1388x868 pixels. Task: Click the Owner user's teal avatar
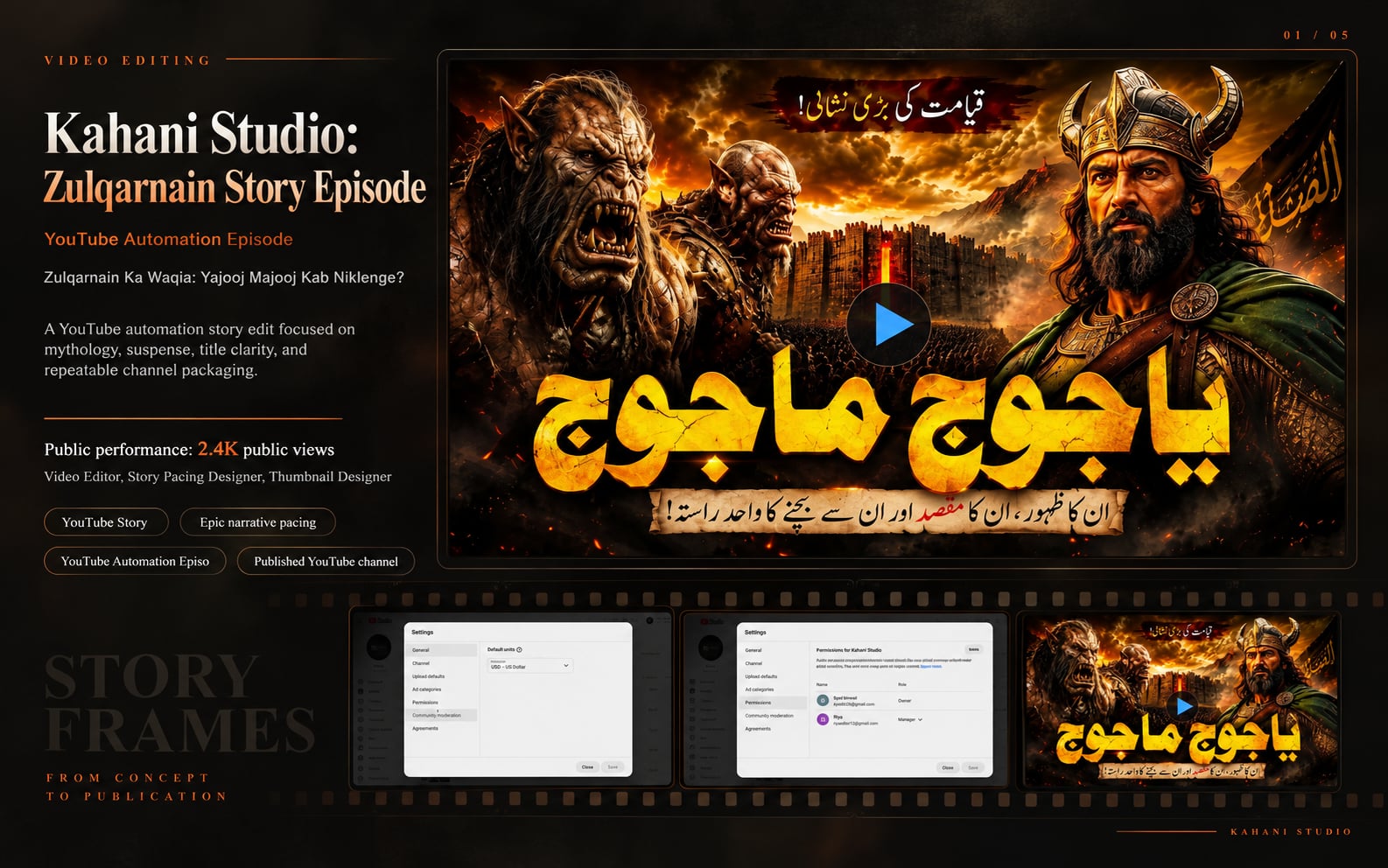click(x=823, y=700)
